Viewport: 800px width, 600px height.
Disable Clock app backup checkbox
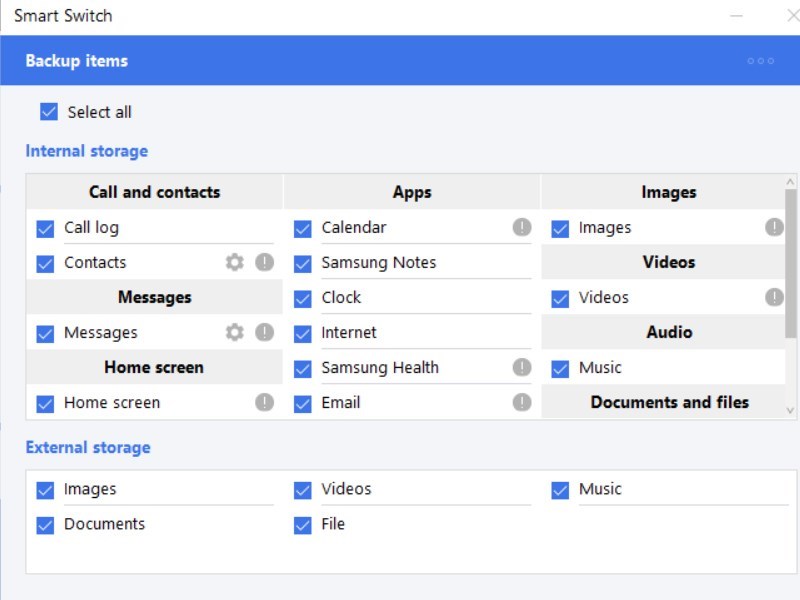[x=303, y=298]
